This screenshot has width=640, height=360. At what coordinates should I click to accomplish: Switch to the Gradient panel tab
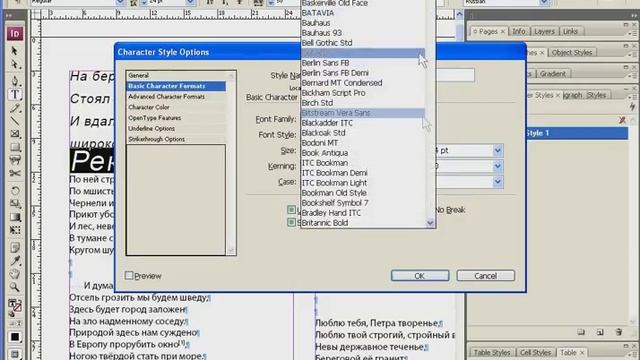(553, 74)
